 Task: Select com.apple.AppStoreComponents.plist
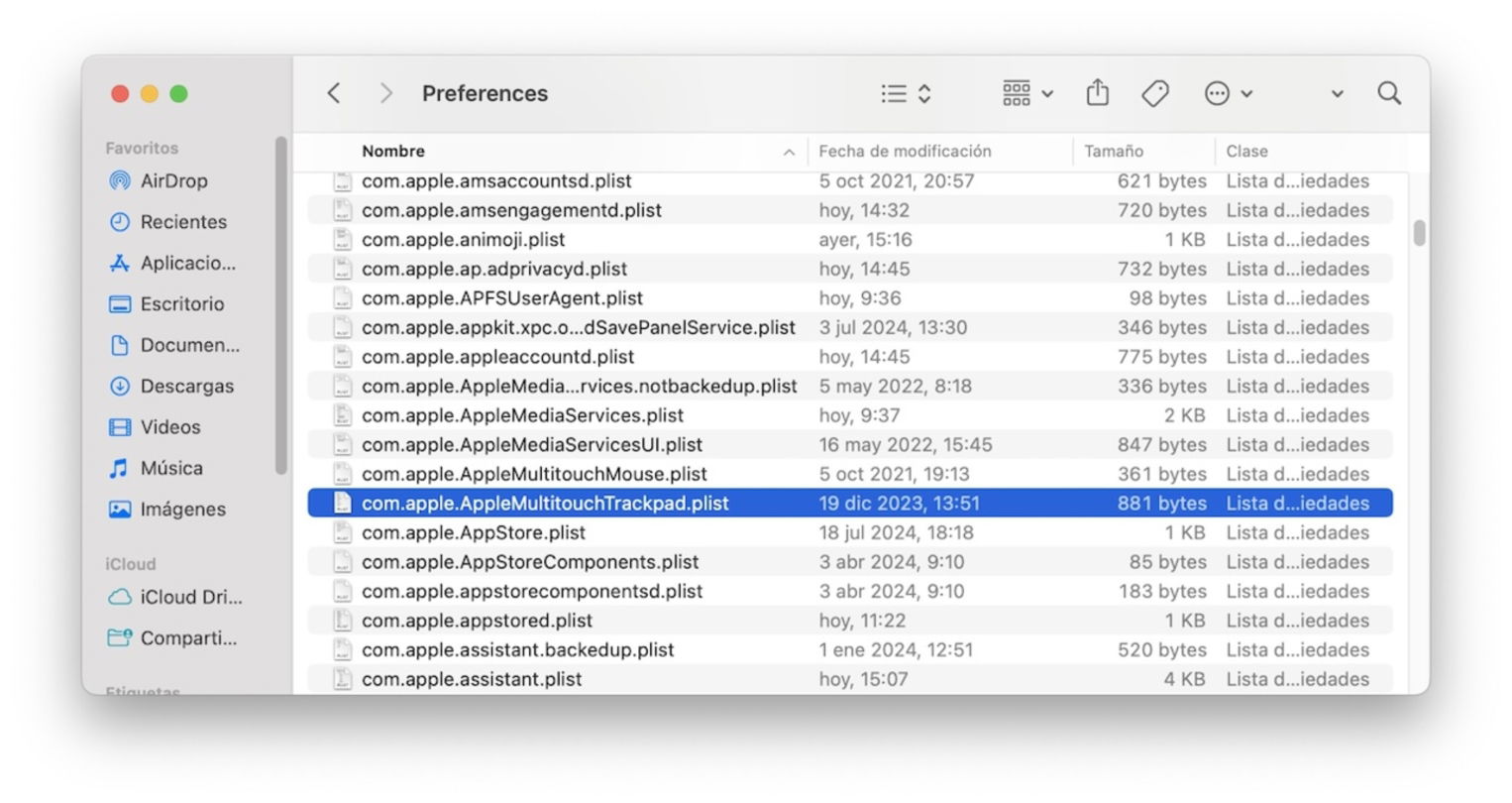pos(850,562)
